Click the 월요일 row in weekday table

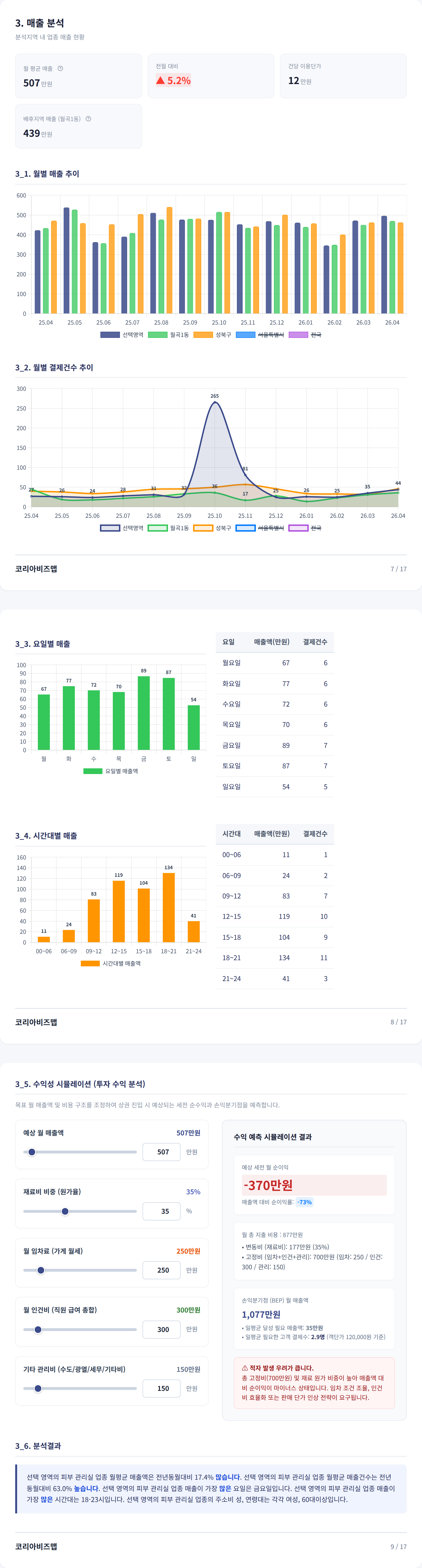275,663
